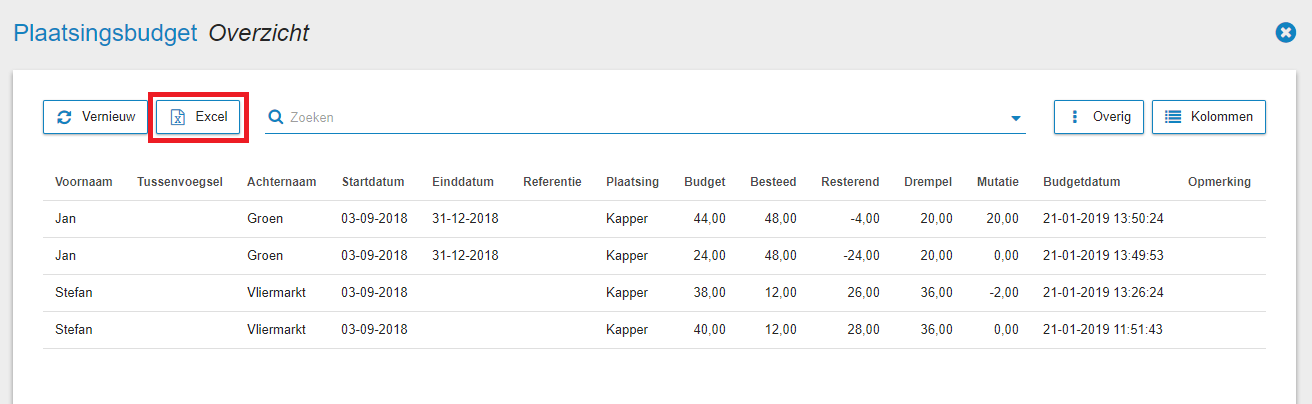1312x404 pixels.
Task: Click the magnifying glass search icon
Action: point(276,117)
